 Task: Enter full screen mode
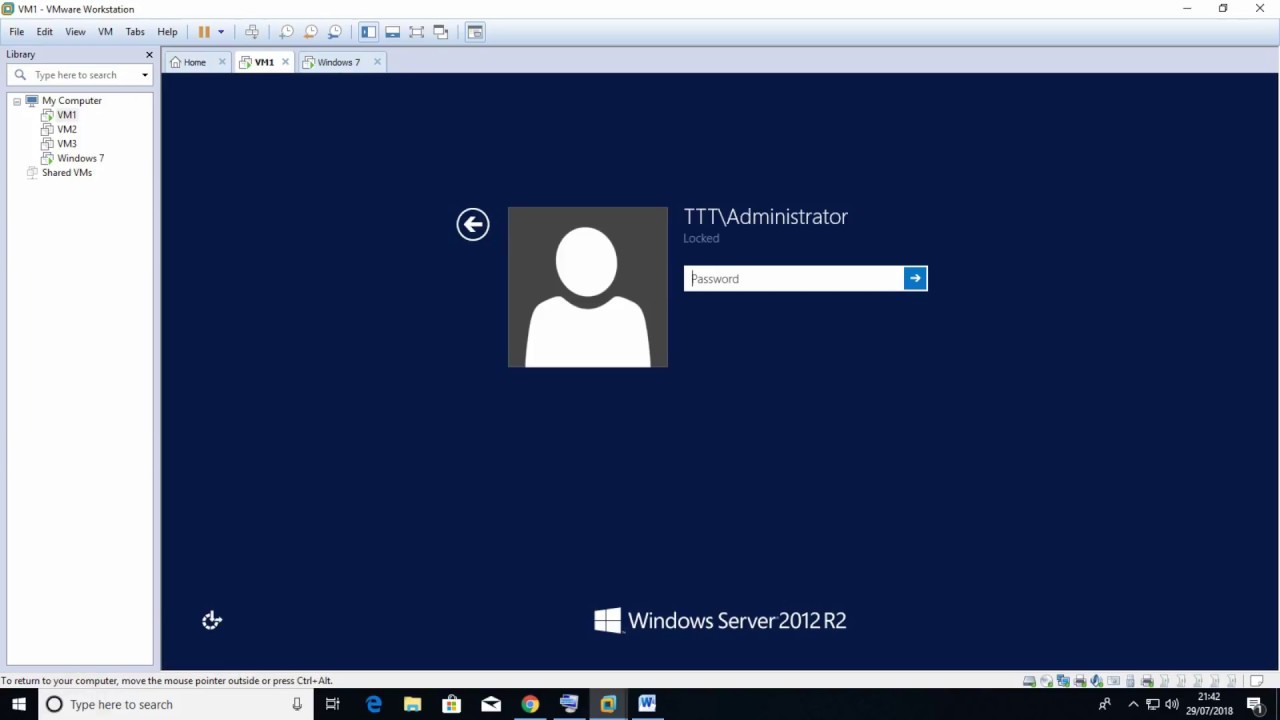pos(417,32)
